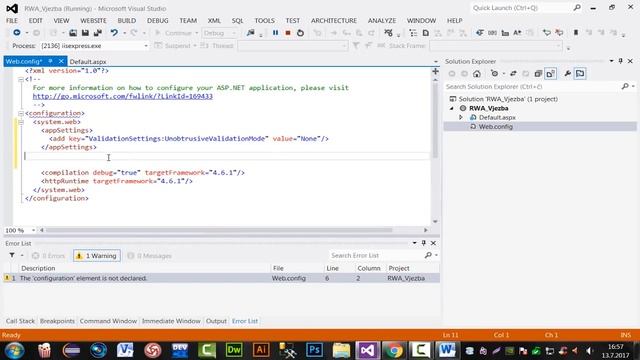The image size is (640, 360).
Task: Click the split editor plus icon
Action: pyautogui.click(x=435, y=71)
